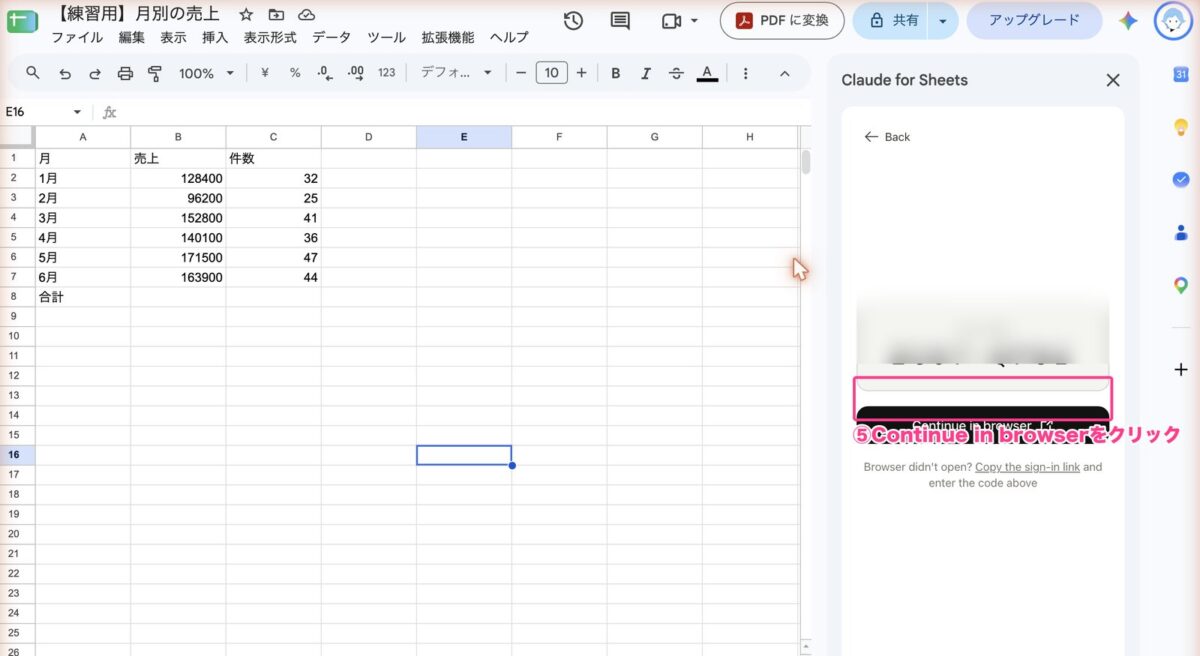Open the 100% zoom dropdown
The width and height of the screenshot is (1200, 656).
click(x=206, y=73)
